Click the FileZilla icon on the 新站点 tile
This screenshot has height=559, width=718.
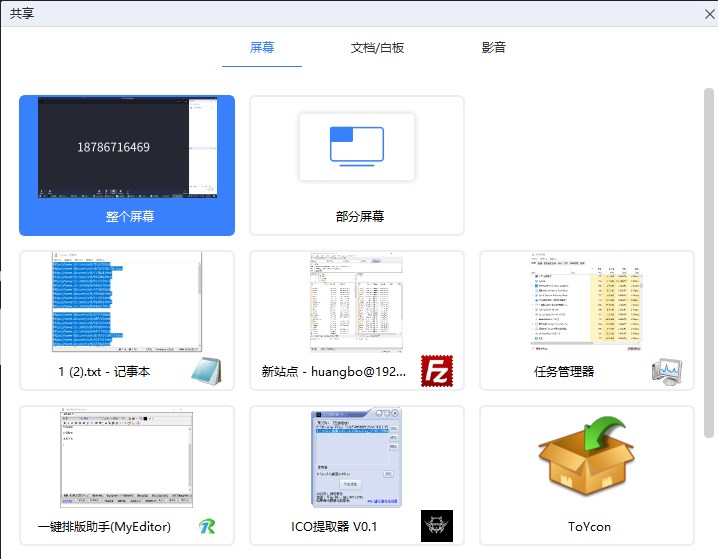(436, 371)
